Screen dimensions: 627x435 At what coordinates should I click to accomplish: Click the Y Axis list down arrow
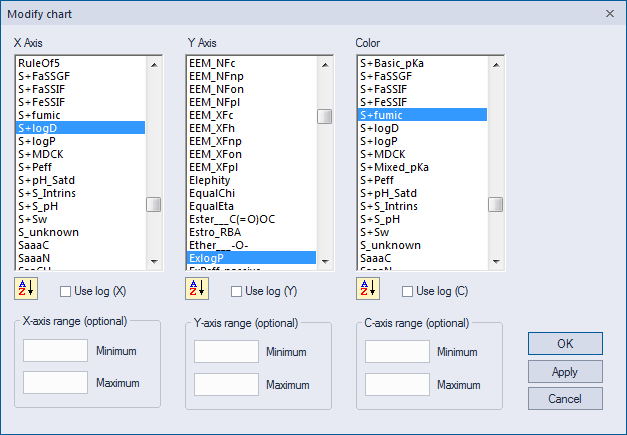point(325,261)
